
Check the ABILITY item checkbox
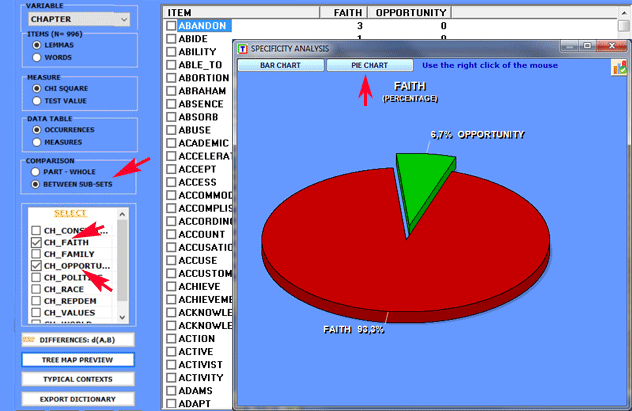tap(171, 52)
